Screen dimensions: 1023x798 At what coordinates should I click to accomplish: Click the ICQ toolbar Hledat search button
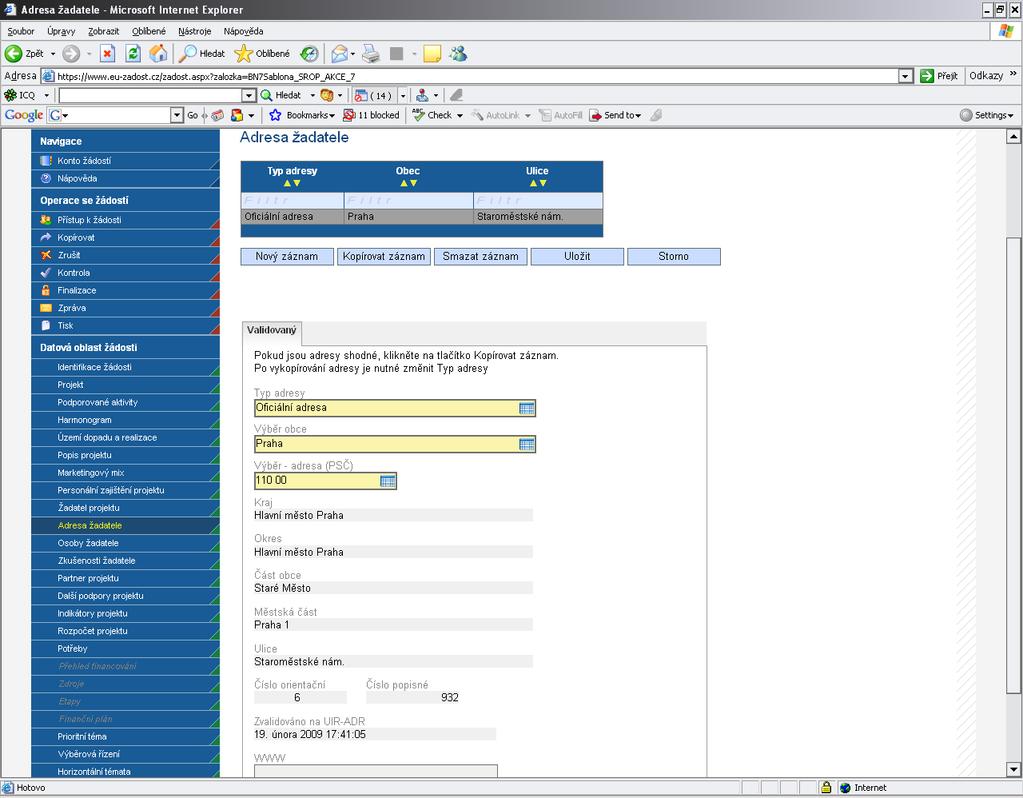281,95
